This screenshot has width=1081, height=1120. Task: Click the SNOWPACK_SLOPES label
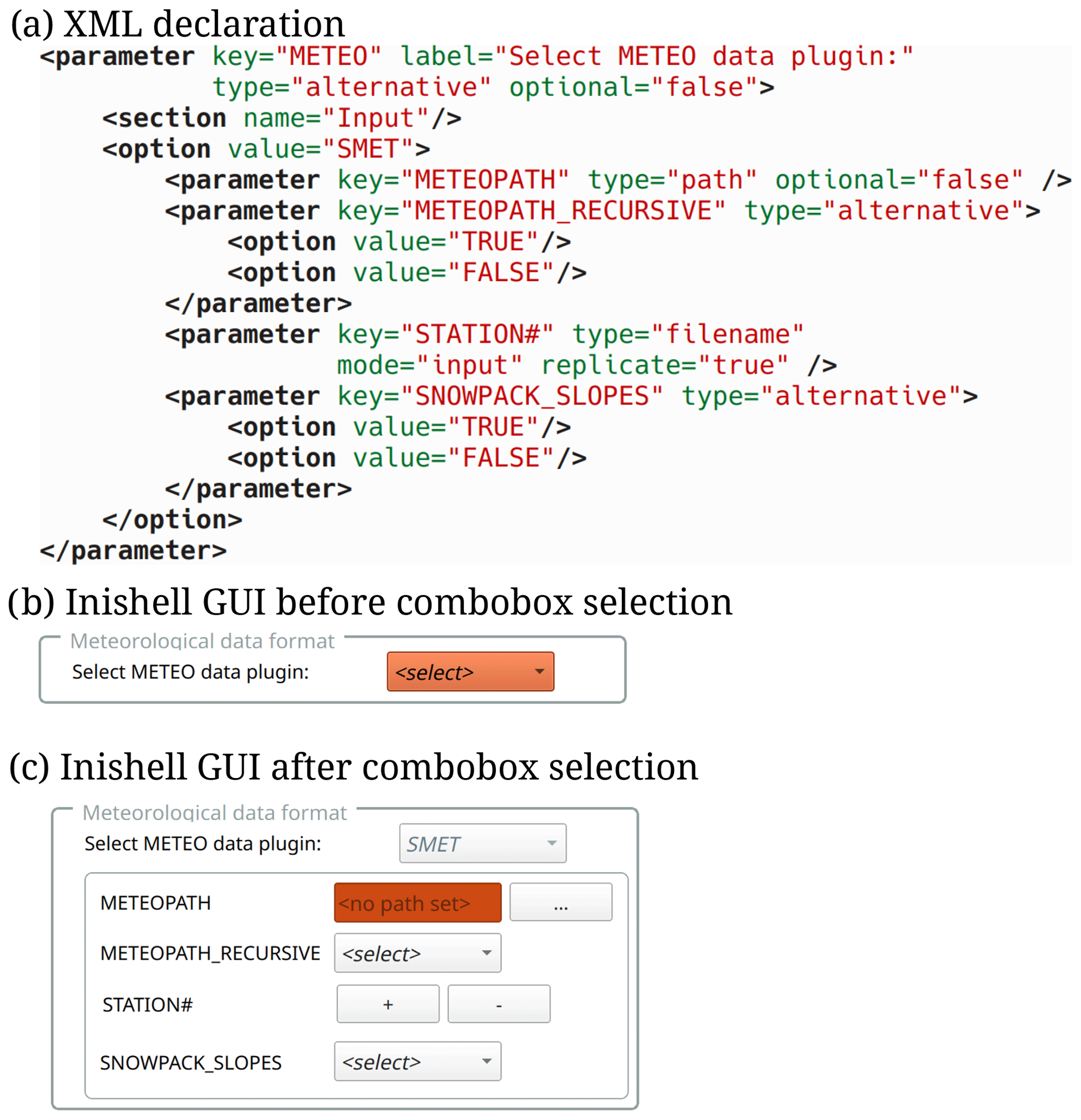(x=190, y=1062)
